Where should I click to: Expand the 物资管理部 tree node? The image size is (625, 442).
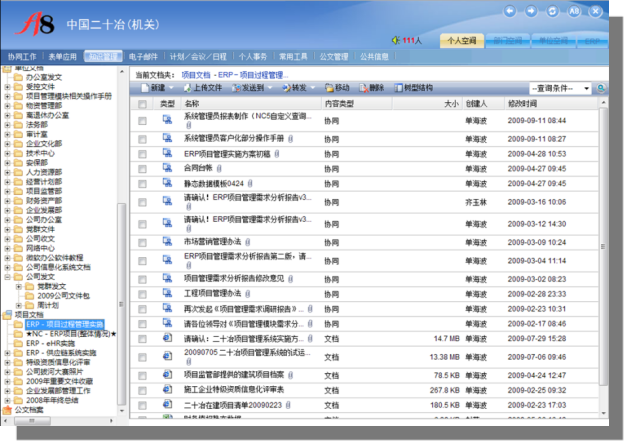pos(7,106)
